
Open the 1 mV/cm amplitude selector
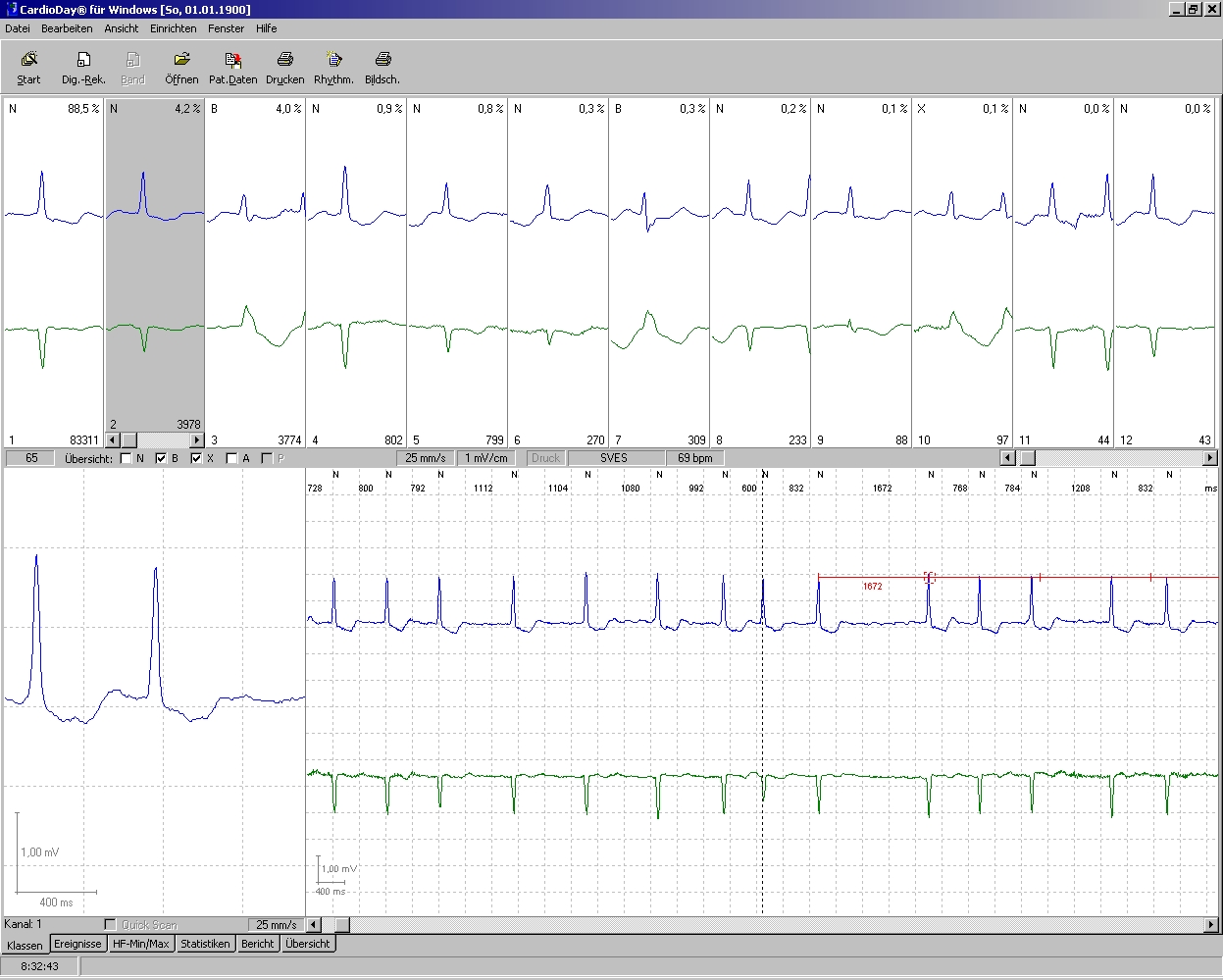tap(486, 458)
